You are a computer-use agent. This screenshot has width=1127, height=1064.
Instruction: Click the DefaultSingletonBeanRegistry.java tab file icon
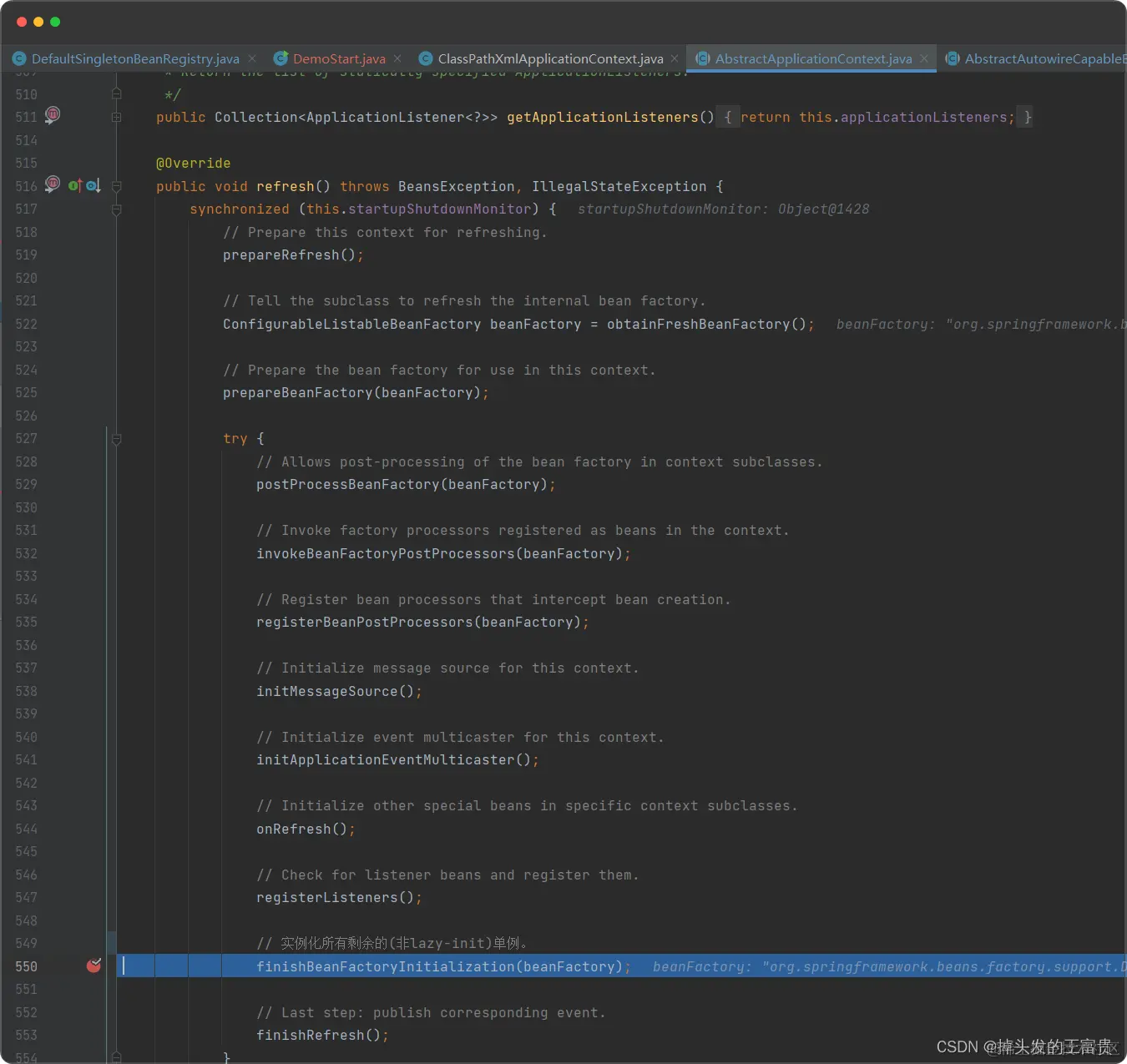click(19, 58)
